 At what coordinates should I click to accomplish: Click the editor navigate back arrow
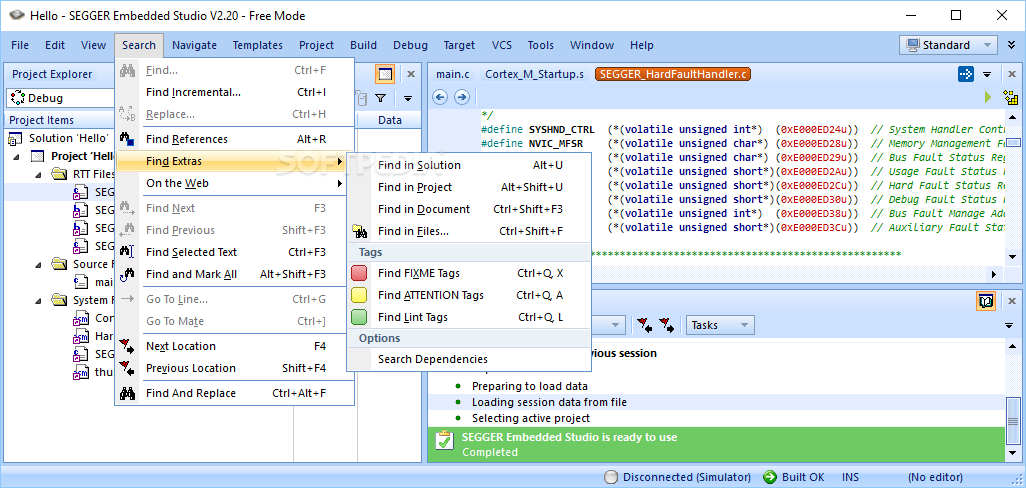point(440,97)
